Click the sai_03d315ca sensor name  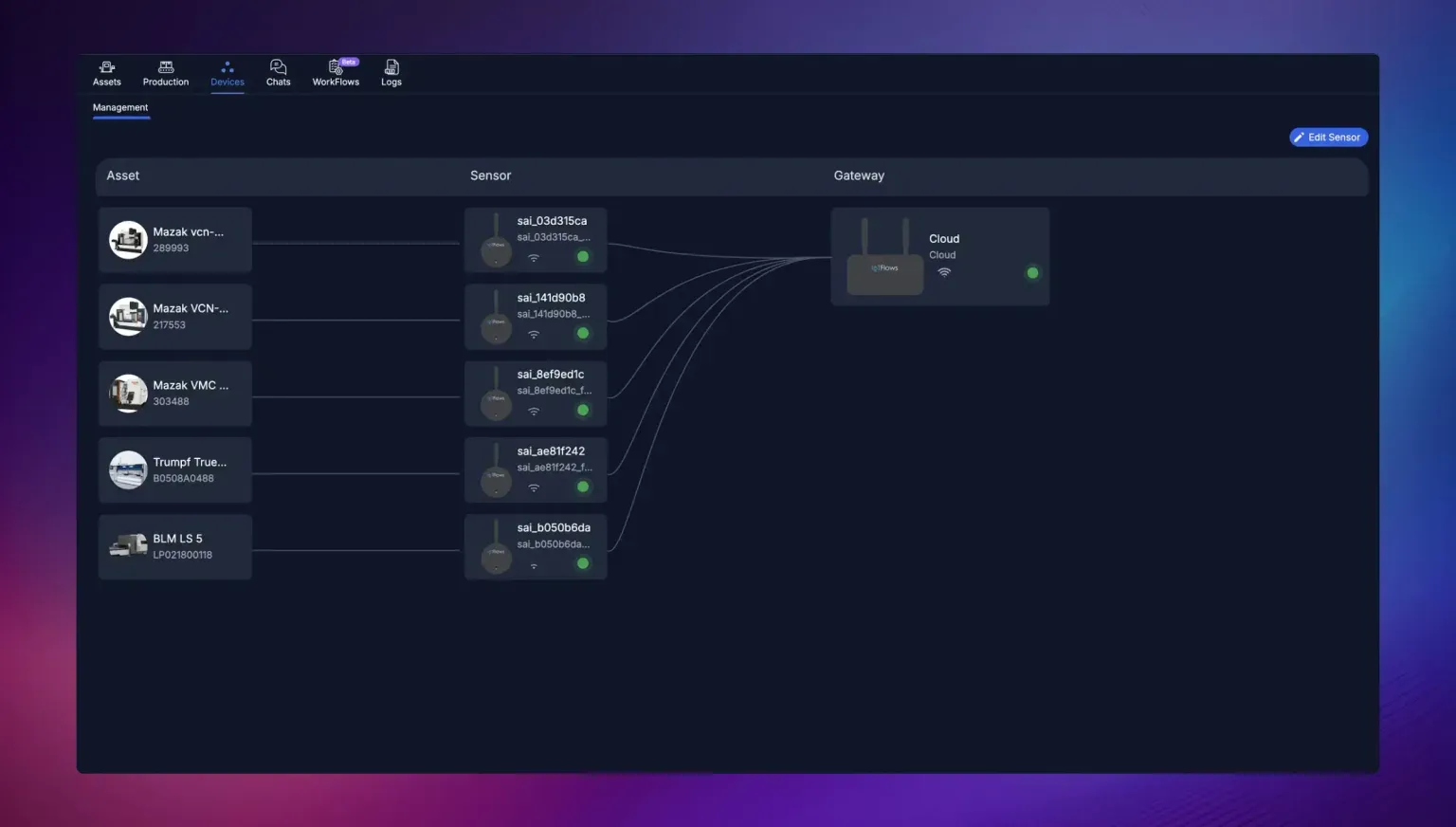click(552, 221)
